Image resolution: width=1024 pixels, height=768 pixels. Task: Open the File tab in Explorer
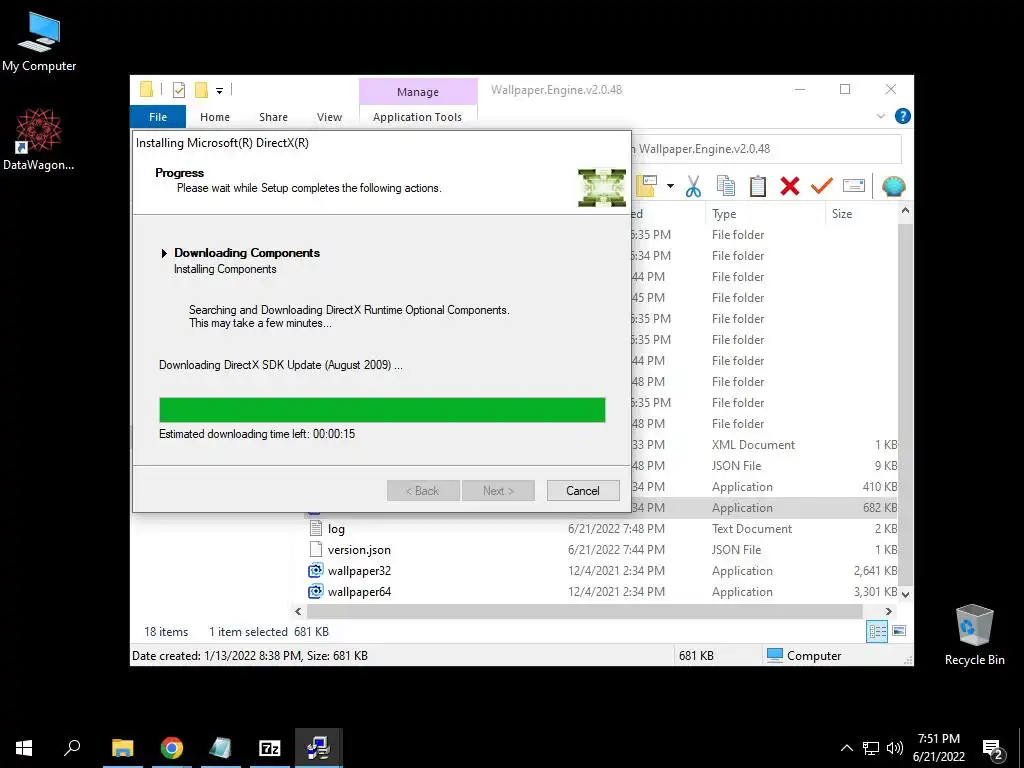pyautogui.click(x=158, y=117)
